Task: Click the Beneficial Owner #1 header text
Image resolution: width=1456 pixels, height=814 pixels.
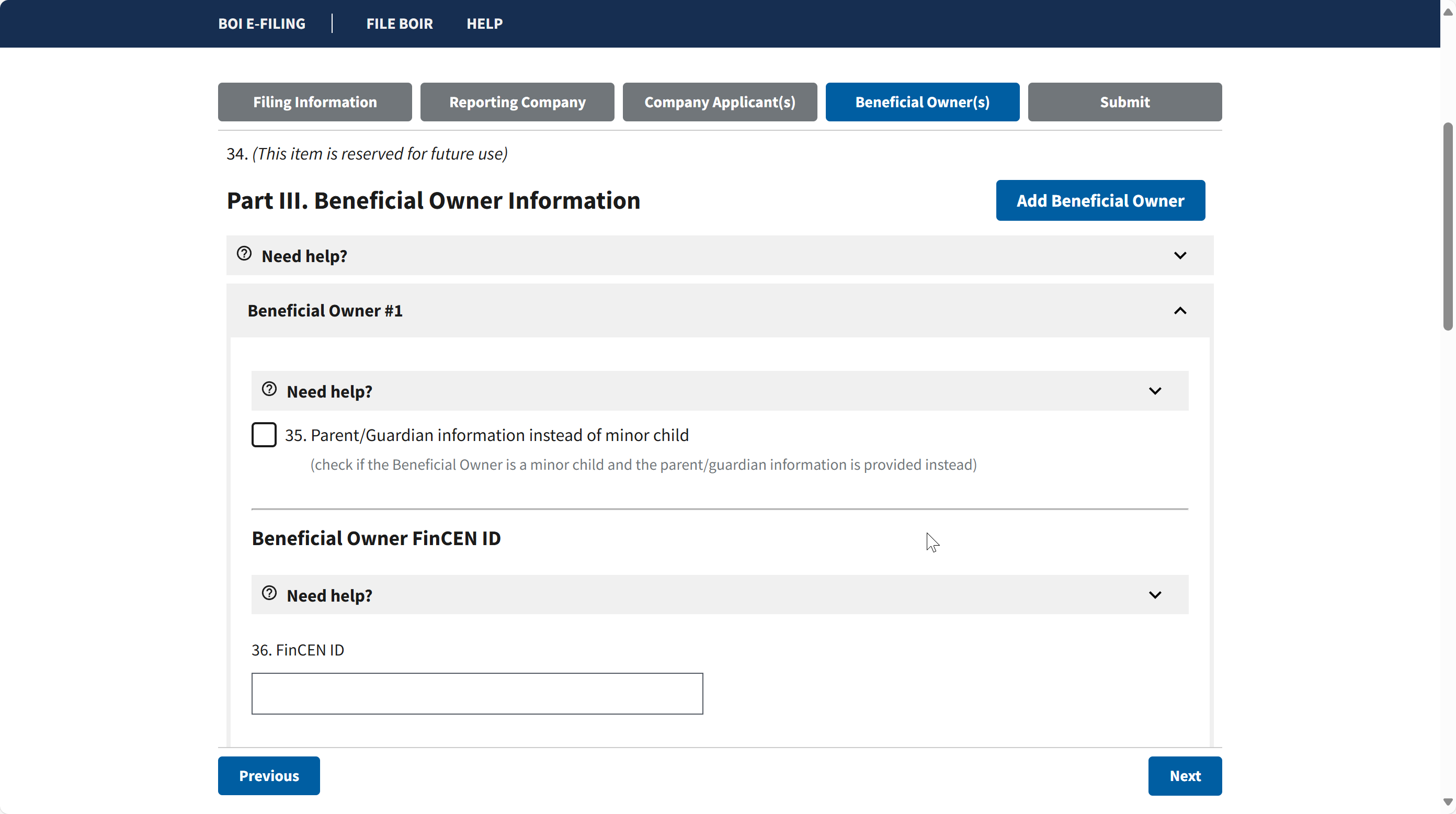Action: (x=325, y=311)
